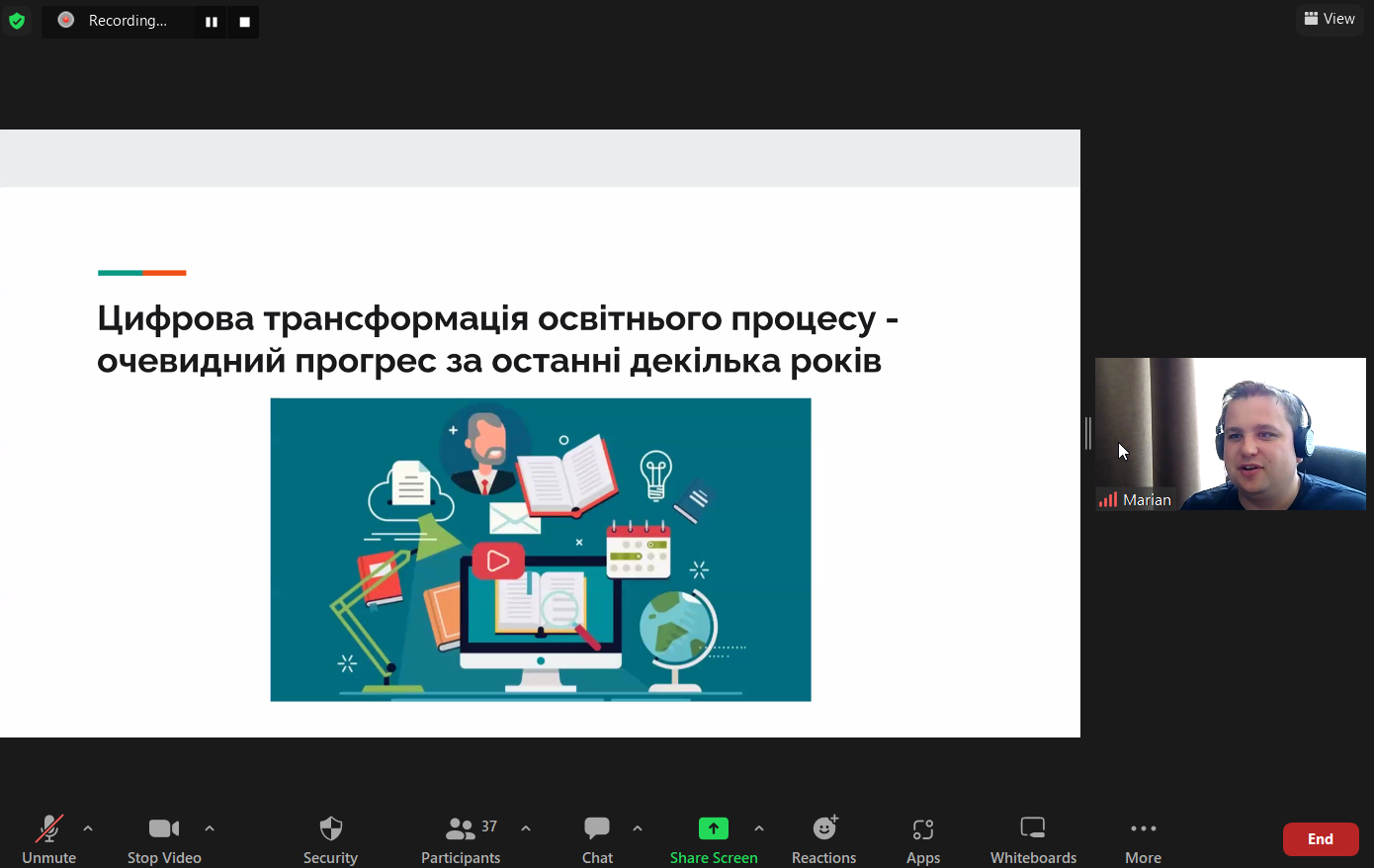Viewport: 1374px width, 868px height.
Task: Expand Chat options arrow
Action: [638, 828]
